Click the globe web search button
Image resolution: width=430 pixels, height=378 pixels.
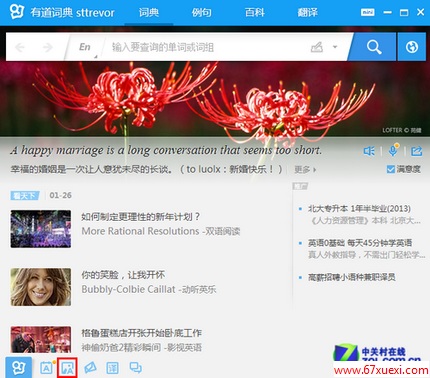[x=412, y=47]
